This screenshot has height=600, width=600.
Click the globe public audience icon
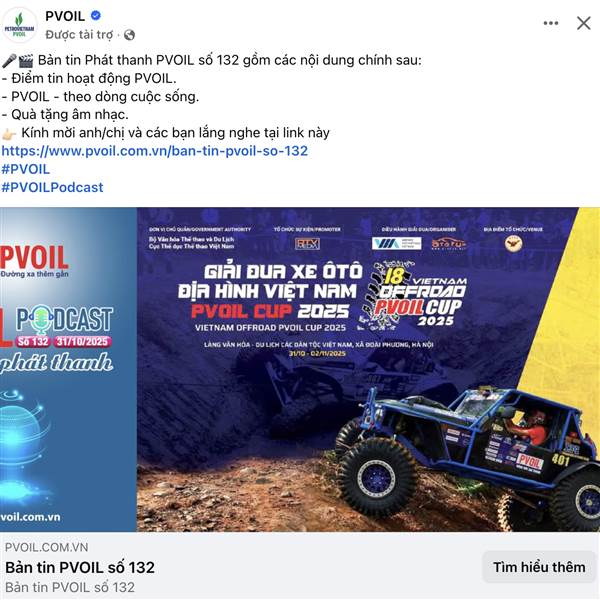pos(129,35)
